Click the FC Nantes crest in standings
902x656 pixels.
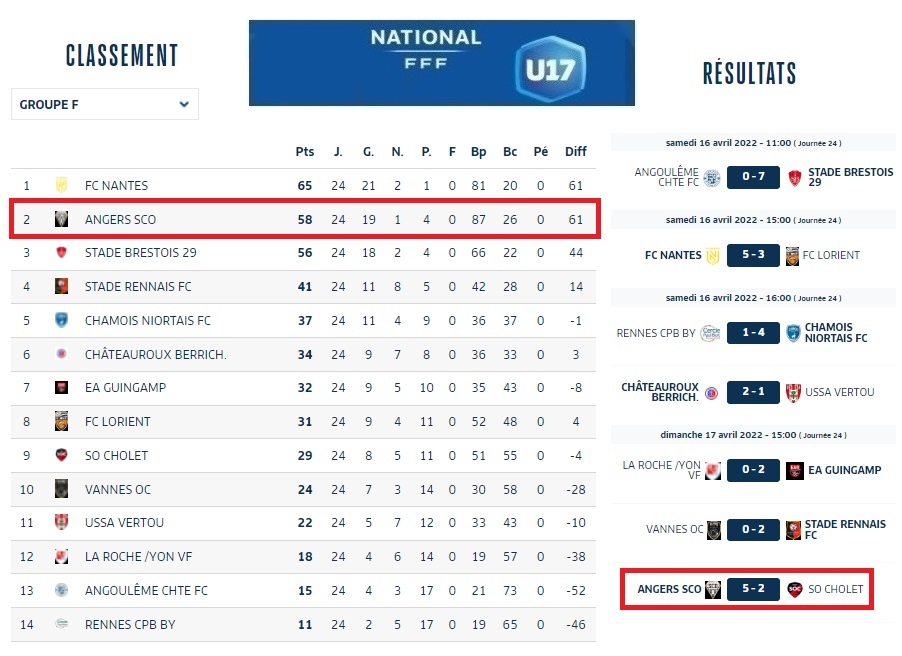point(61,185)
